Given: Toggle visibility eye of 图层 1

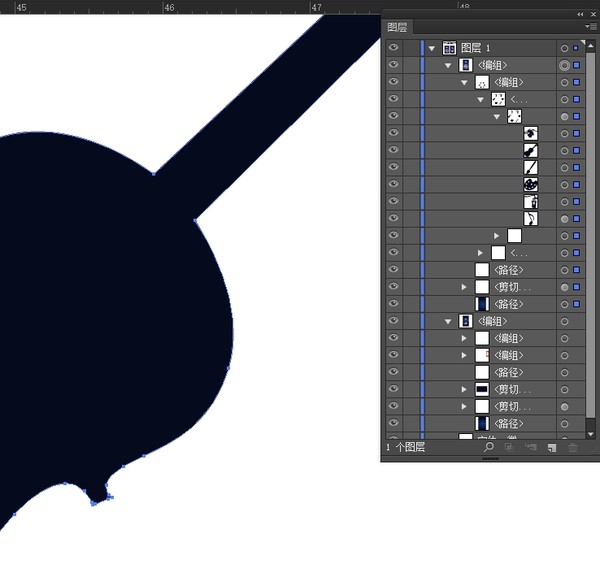Looking at the screenshot, I should 393,47.
